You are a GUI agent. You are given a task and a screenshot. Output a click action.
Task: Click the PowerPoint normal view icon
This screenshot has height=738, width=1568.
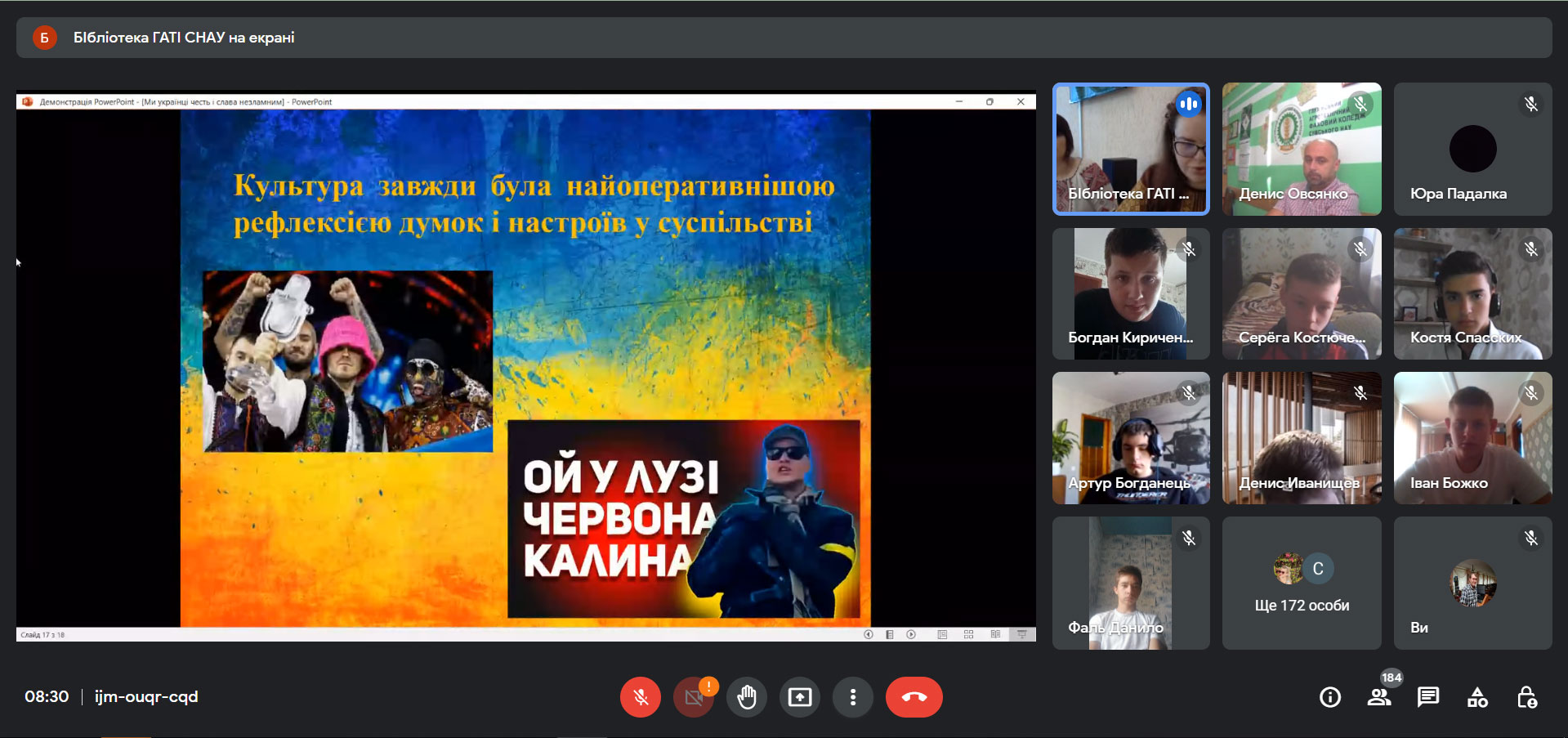click(942, 634)
